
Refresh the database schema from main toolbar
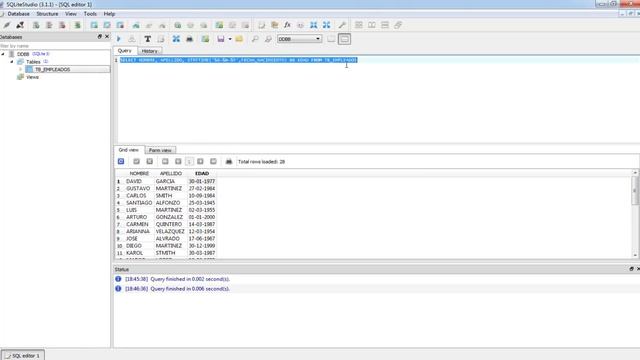coord(77,25)
